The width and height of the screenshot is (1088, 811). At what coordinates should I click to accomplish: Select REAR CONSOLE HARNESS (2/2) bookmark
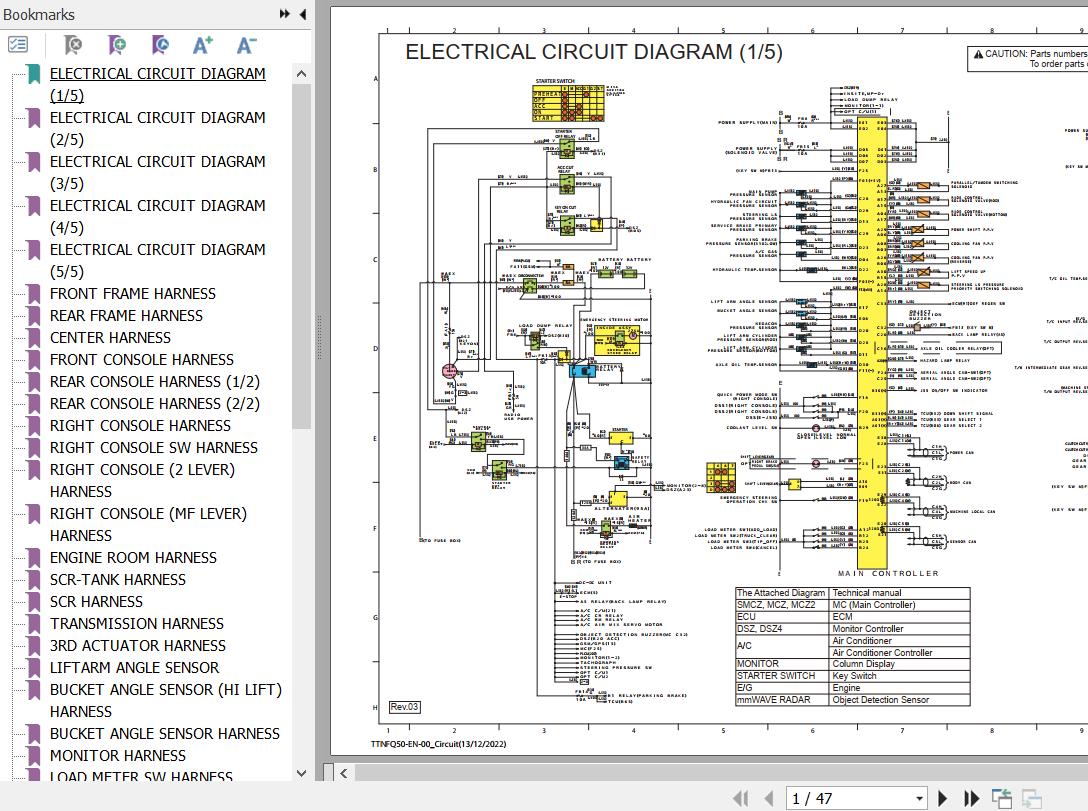point(155,404)
